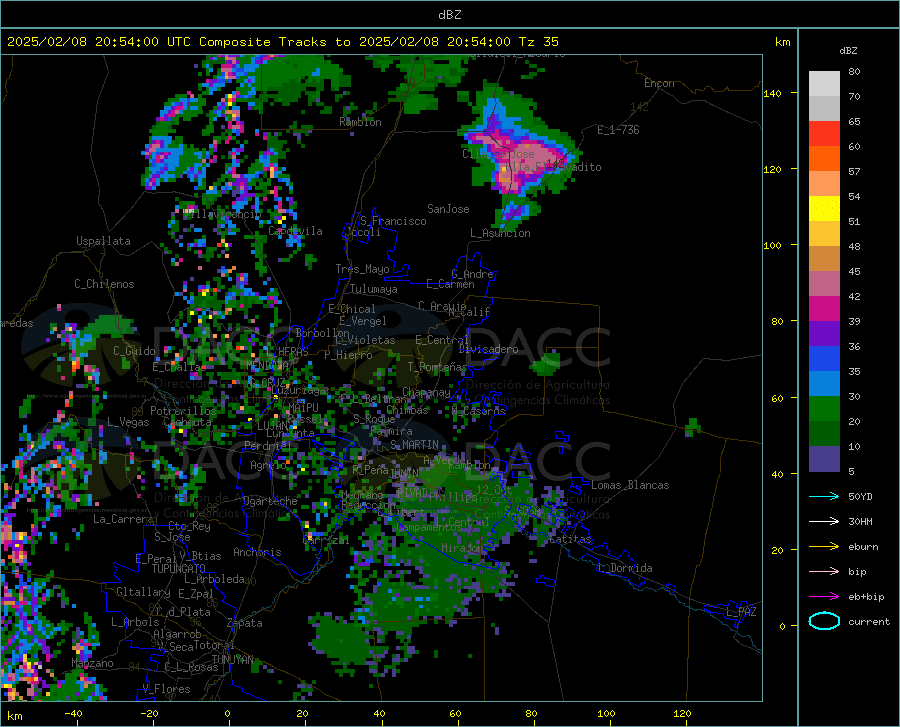Click the Potrerillos map label

(x=183, y=411)
